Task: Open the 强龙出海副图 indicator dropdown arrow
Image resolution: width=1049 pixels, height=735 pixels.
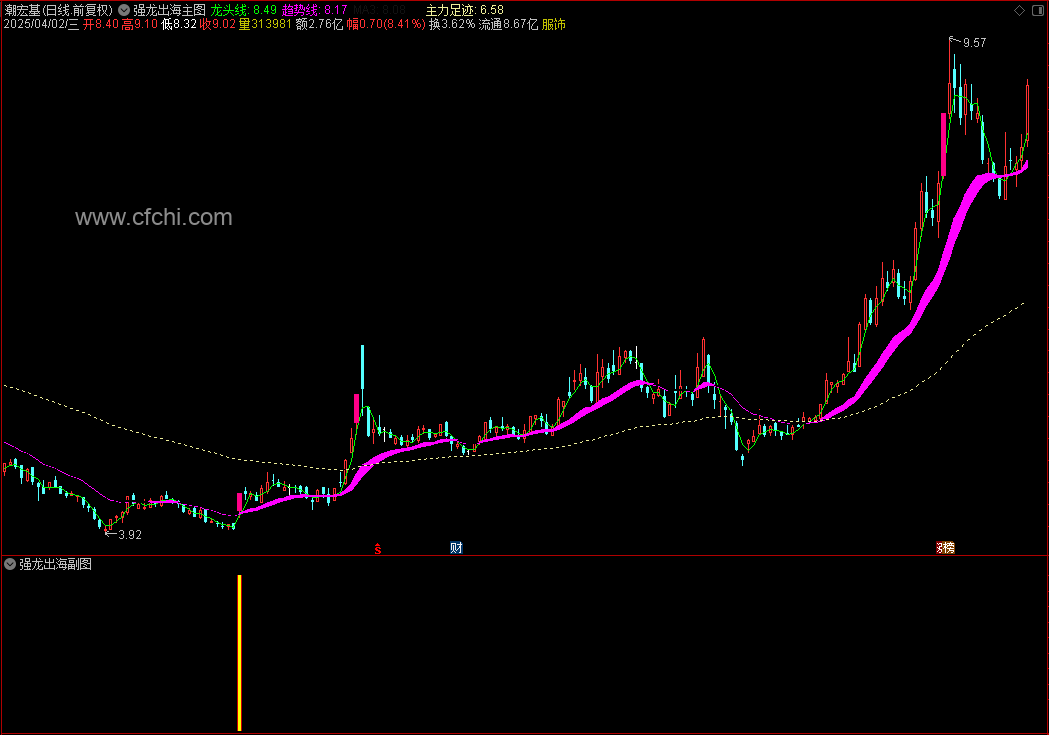Action: click(x=9, y=564)
